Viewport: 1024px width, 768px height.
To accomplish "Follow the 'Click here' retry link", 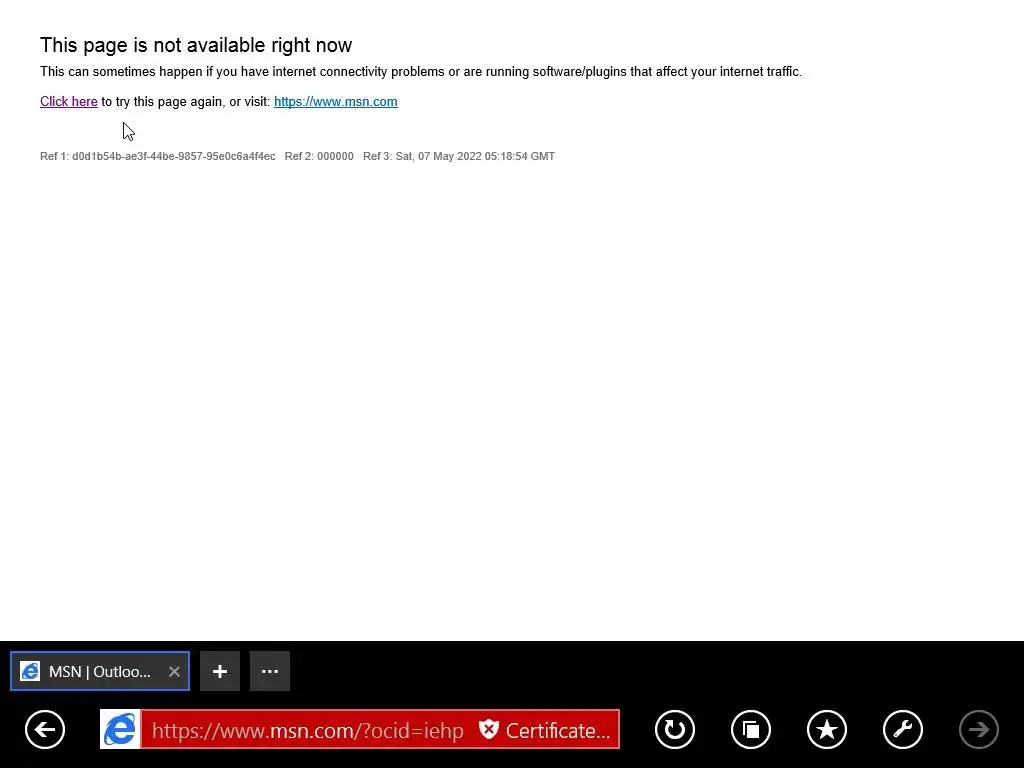I will (69, 101).
